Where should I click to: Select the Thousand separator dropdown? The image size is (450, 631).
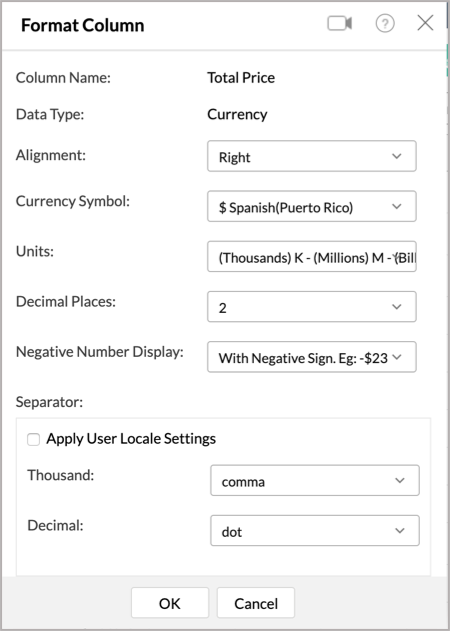(x=315, y=480)
